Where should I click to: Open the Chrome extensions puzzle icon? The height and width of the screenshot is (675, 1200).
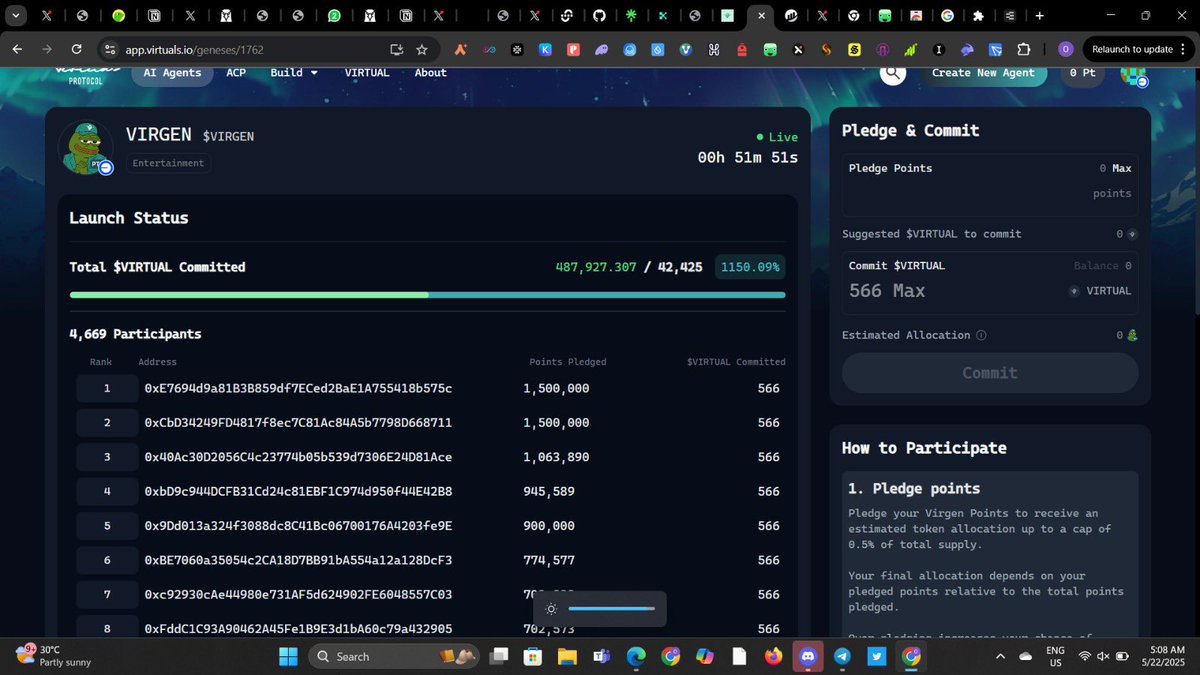(1024, 49)
